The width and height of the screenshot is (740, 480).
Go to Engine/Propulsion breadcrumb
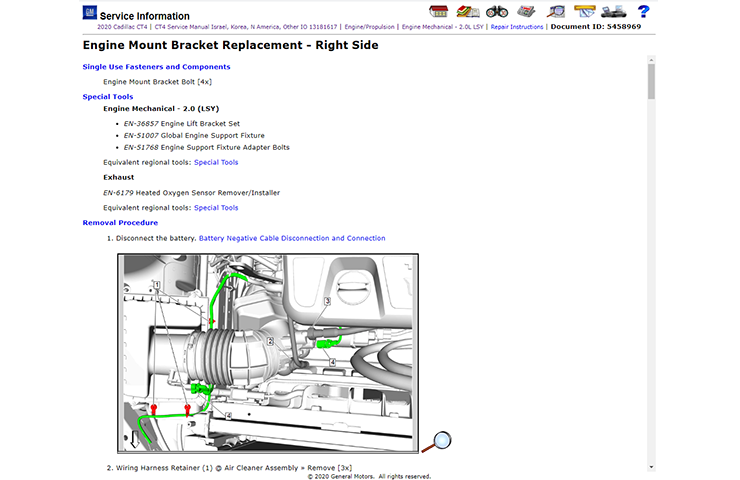(370, 27)
